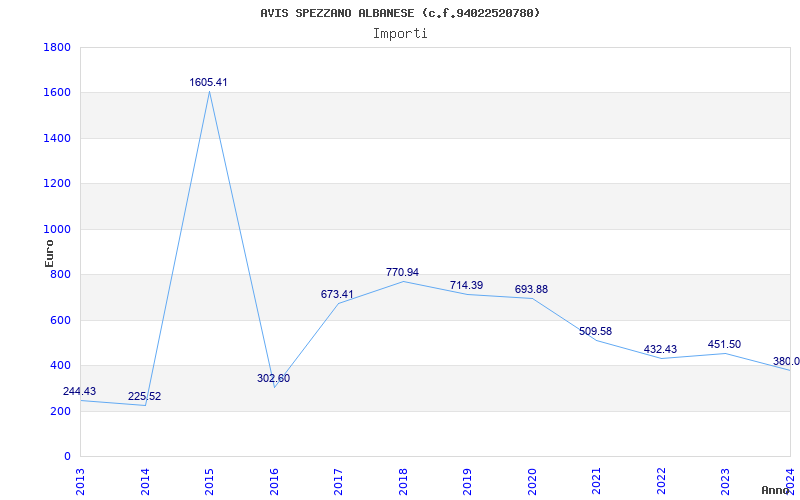Click the 2020 x-axis label
The height and width of the screenshot is (500, 800).
tap(532, 481)
